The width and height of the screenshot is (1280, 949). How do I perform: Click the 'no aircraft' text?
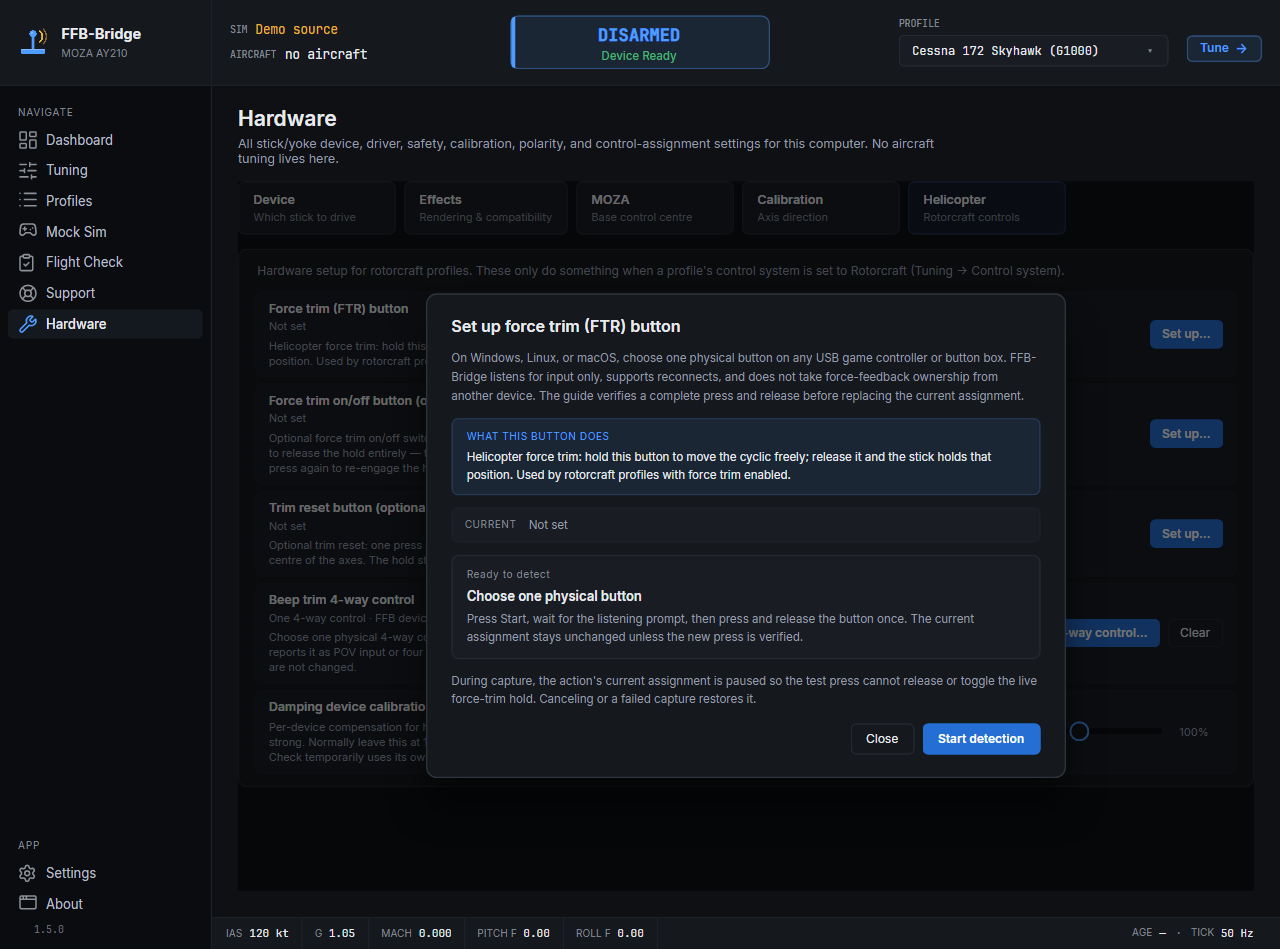pyautogui.click(x=326, y=54)
